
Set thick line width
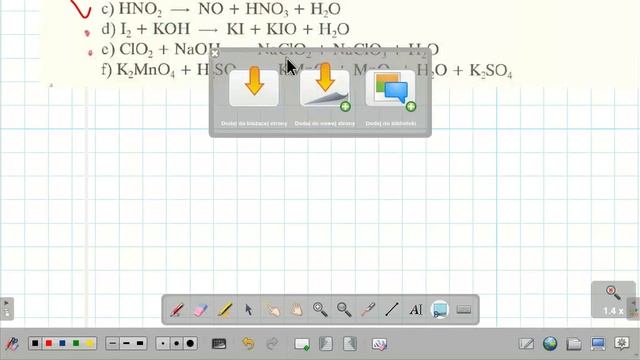(140, 344)
